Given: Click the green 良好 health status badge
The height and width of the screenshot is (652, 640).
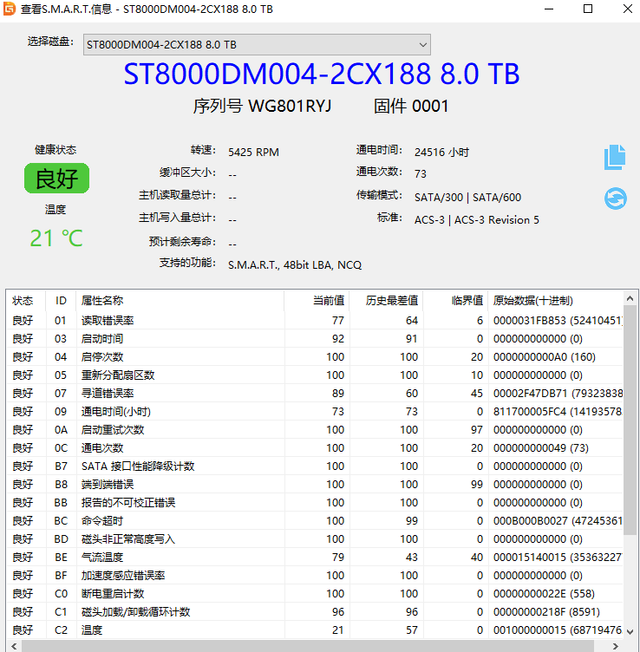Looking at the screenshot, I should click(56, 179).
